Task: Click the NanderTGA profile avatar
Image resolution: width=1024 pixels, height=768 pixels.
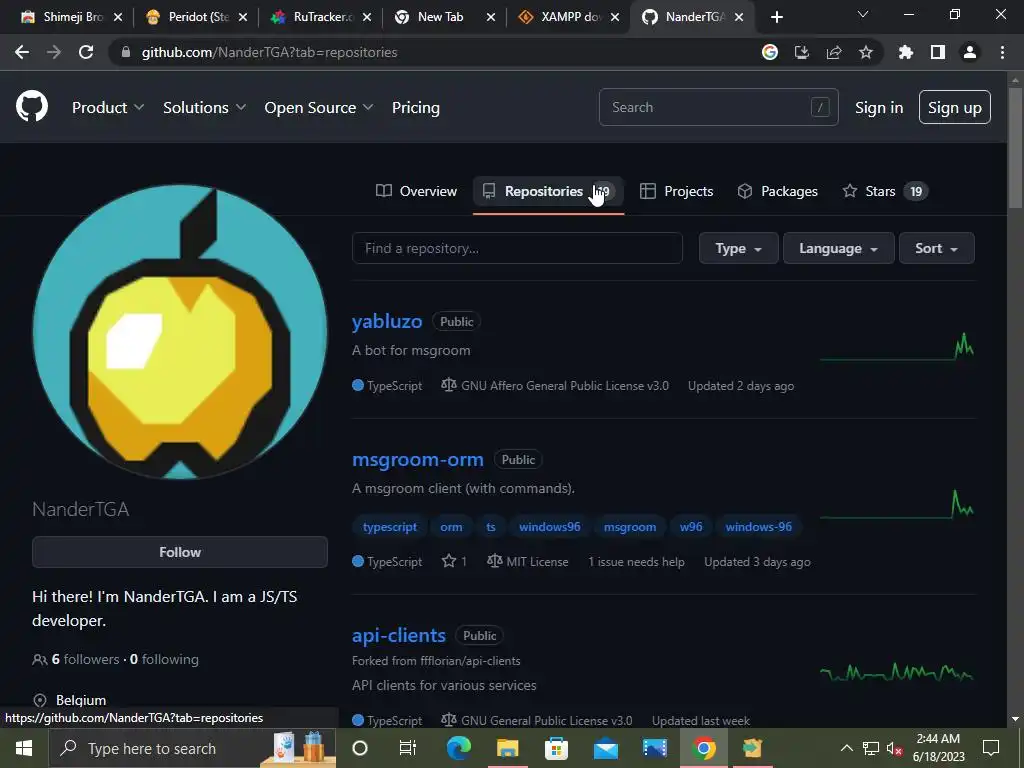Action: coord(180,332)
